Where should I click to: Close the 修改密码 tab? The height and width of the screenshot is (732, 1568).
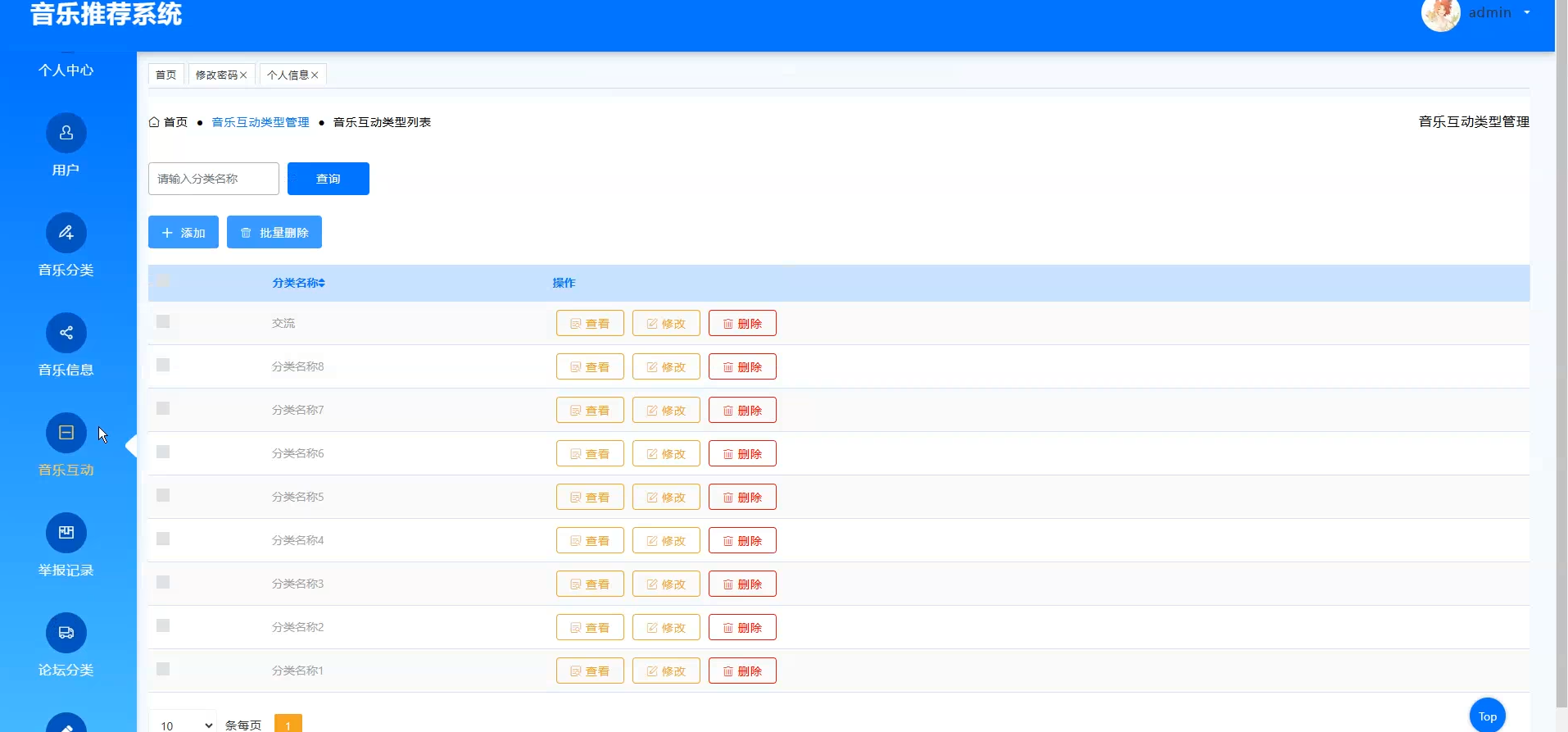243,75
